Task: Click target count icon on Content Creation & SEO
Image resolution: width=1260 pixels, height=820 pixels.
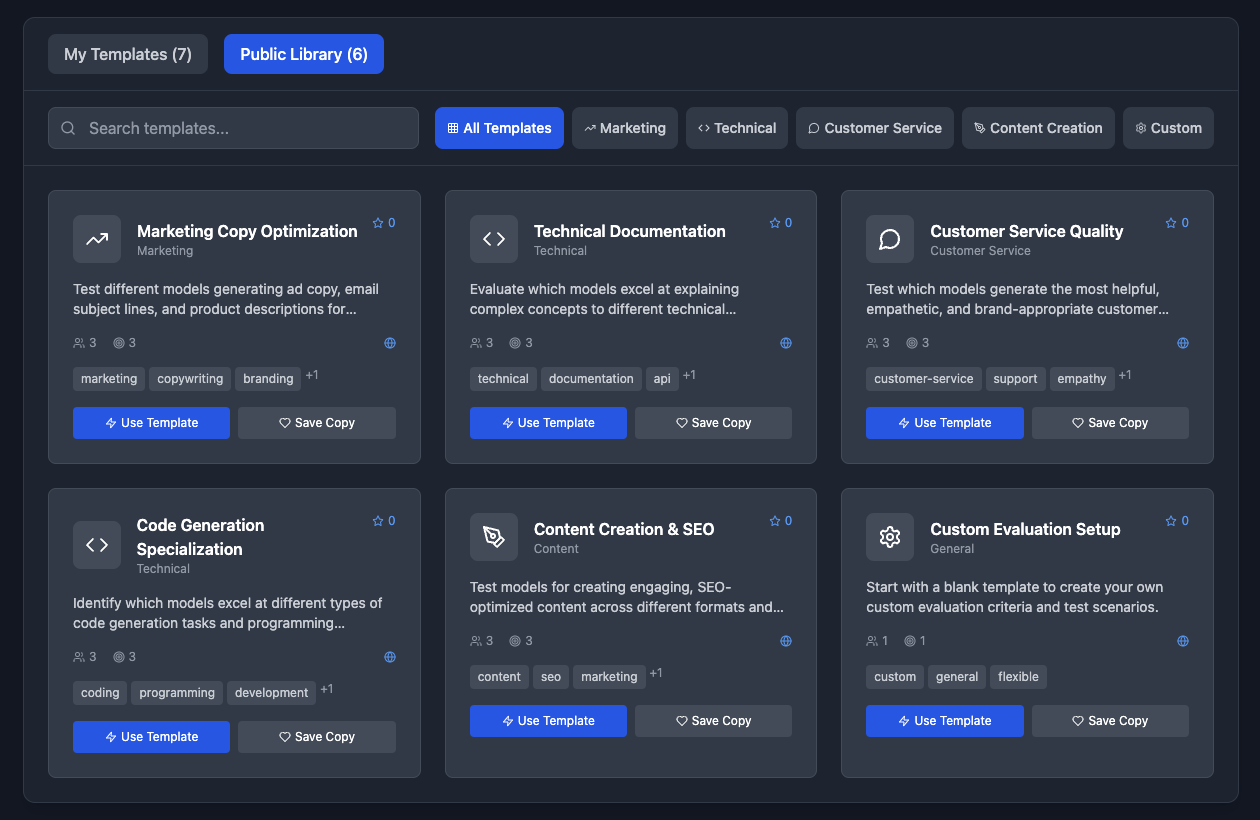Action: coord(515,641)
